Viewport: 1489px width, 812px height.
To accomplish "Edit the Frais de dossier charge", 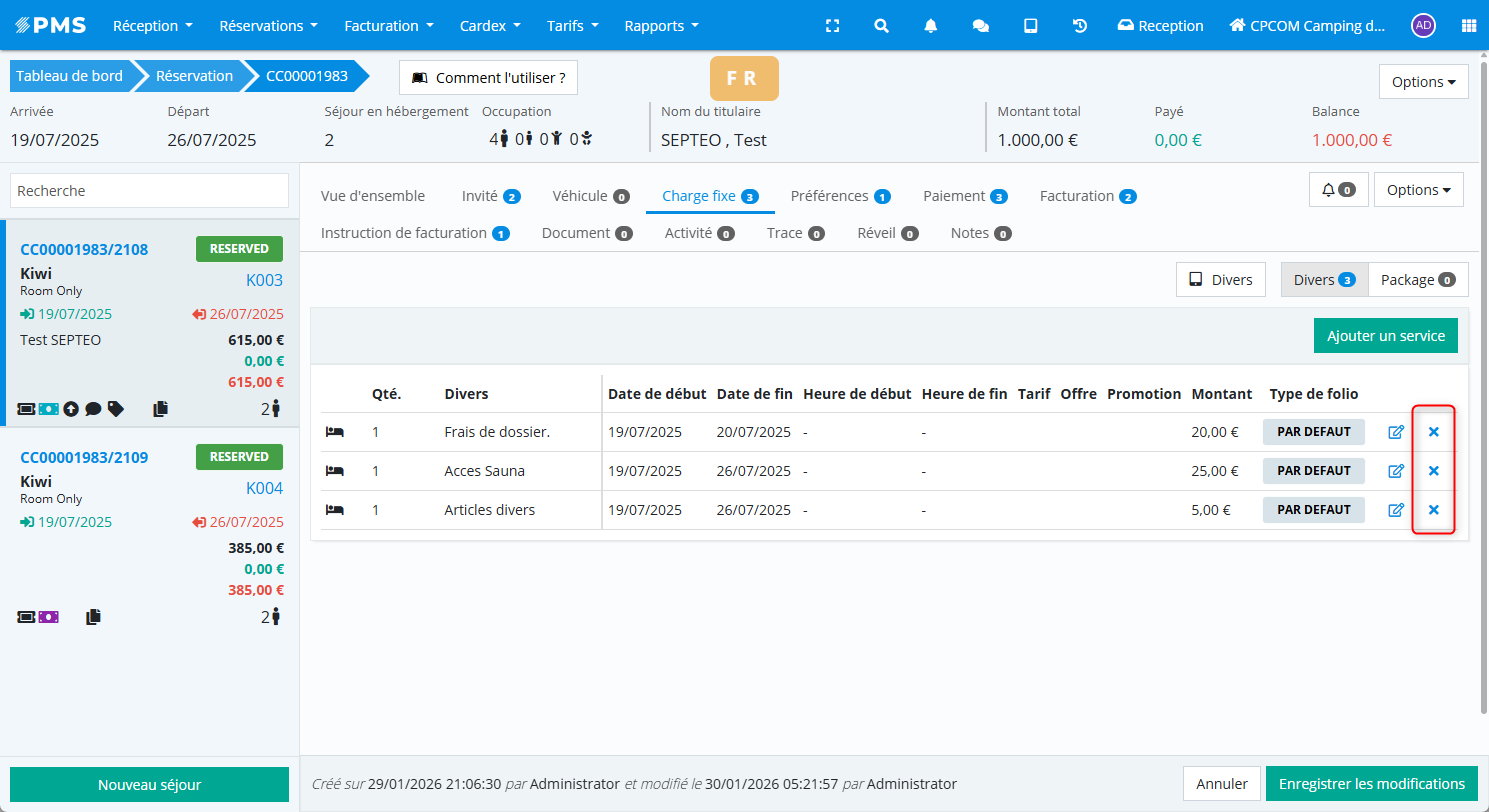I will (1396, 432).
